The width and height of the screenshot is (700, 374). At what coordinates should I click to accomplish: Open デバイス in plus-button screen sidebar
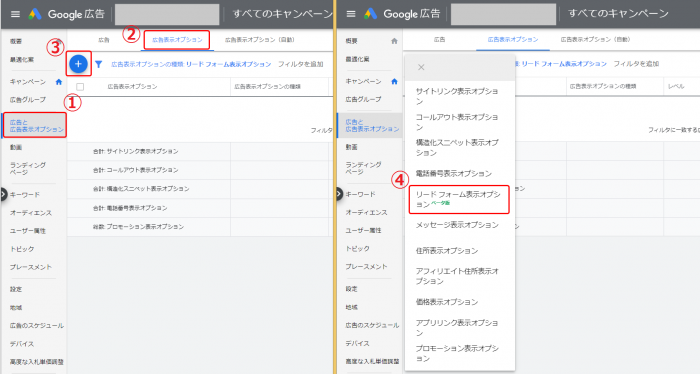click(x=22, y=344)
